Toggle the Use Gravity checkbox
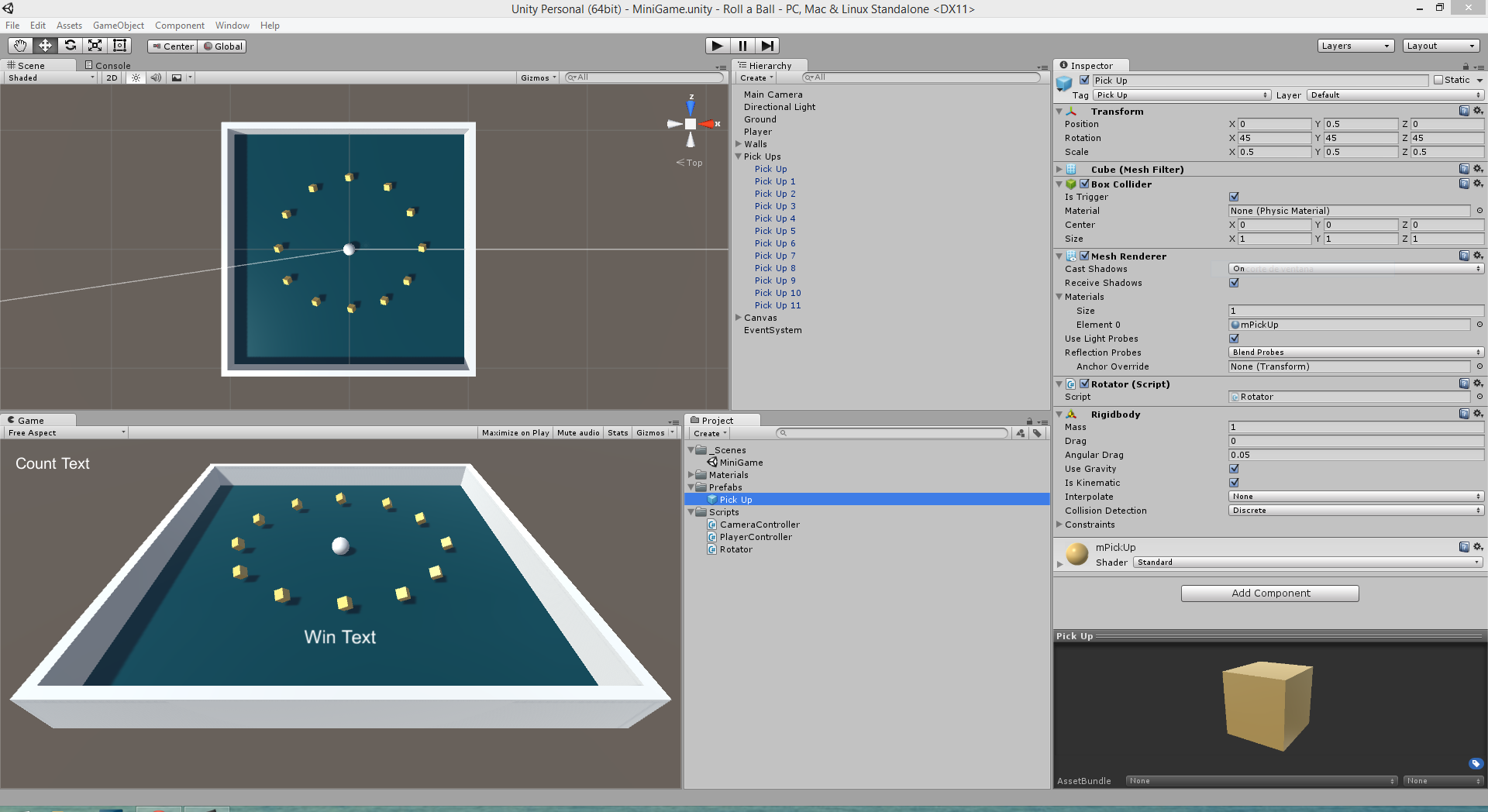Screen dimensions: 1488x812 click(x=1234, y=469)
